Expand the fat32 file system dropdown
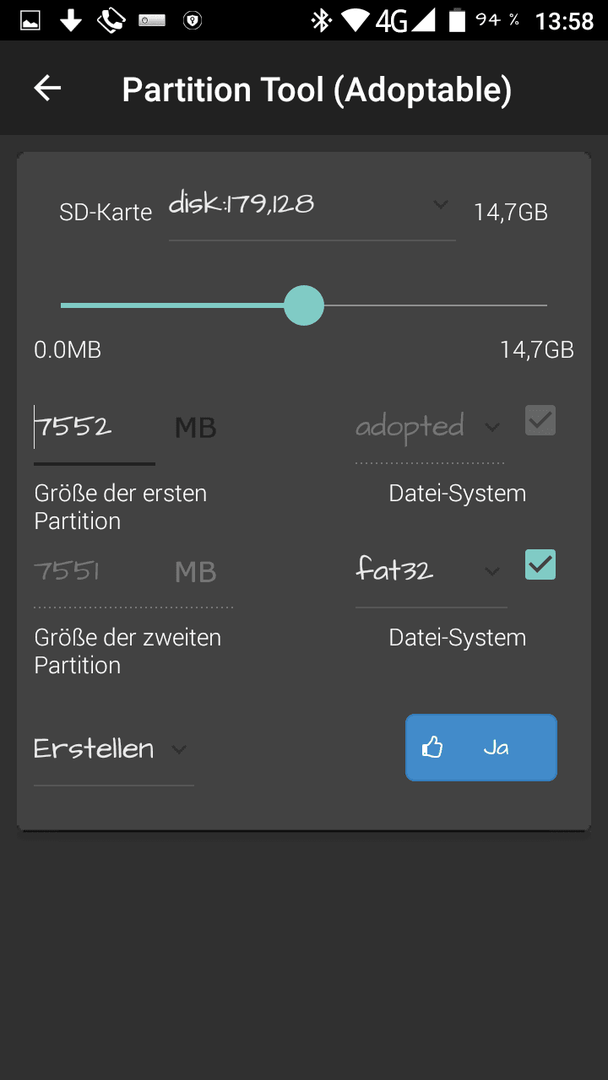 431,572
